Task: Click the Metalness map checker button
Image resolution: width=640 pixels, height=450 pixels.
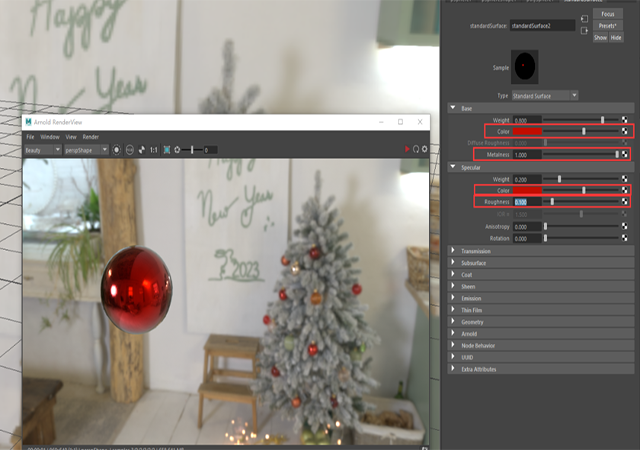Action: [624, 154]
